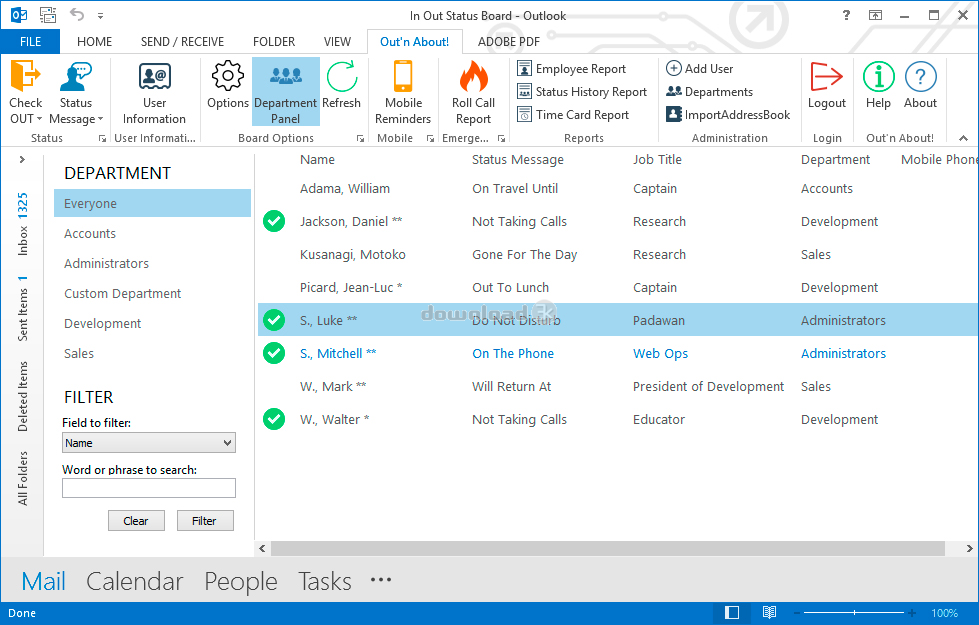Toggle the Department Panel button

(286, 92)
